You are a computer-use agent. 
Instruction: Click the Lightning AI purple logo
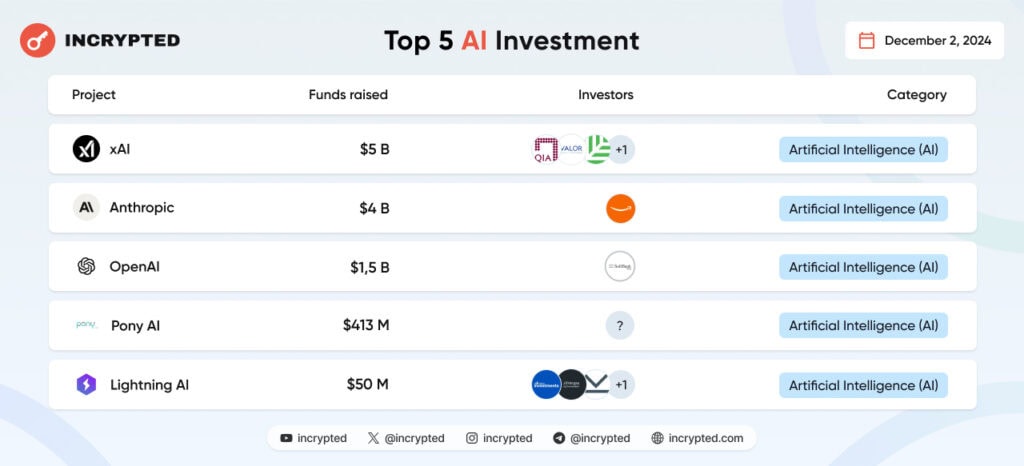(x=86, y=385)
